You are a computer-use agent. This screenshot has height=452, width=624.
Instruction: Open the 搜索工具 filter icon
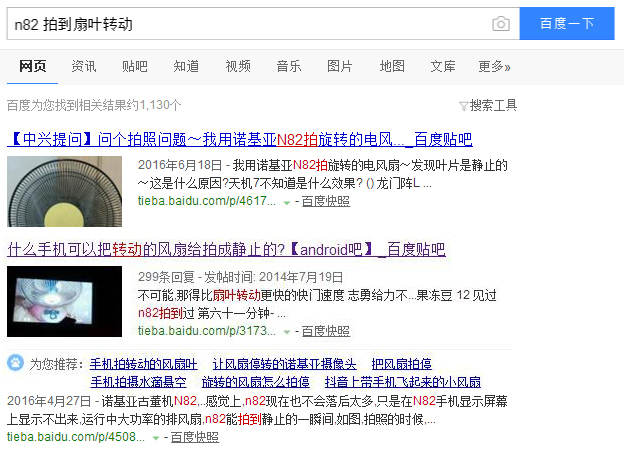[463, 106]
